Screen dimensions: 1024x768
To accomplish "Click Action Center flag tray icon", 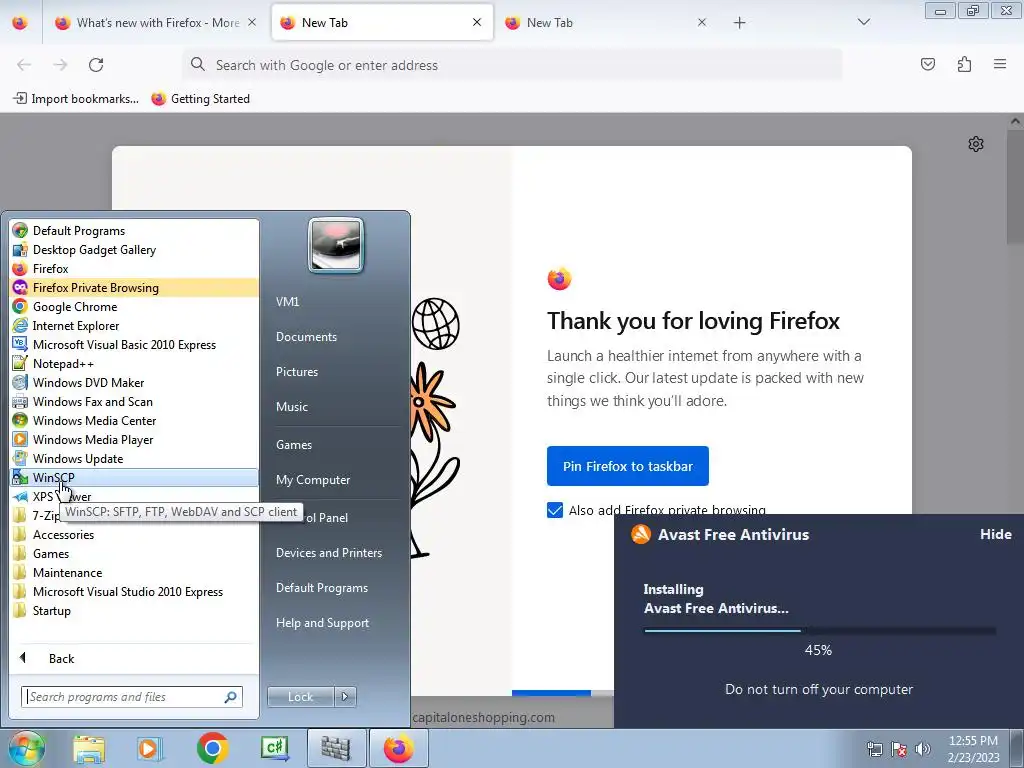I will [x=899, y=749].
